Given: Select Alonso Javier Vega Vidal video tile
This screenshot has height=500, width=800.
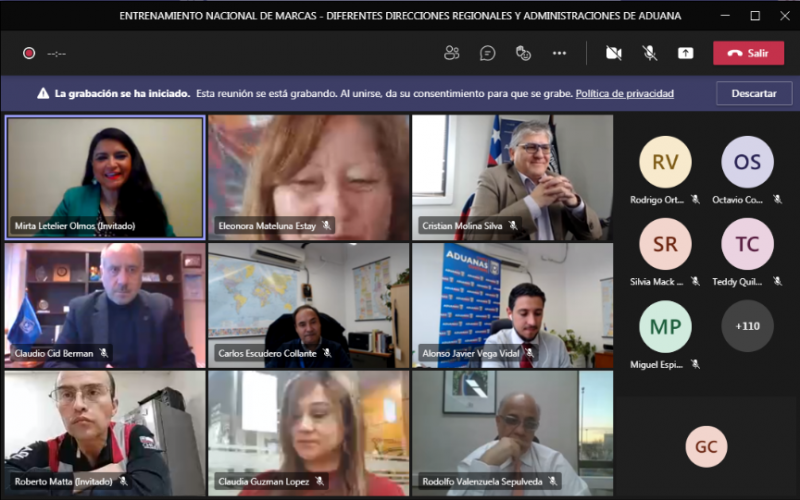Looking at the screenshot, I should [x=512, y=305].
